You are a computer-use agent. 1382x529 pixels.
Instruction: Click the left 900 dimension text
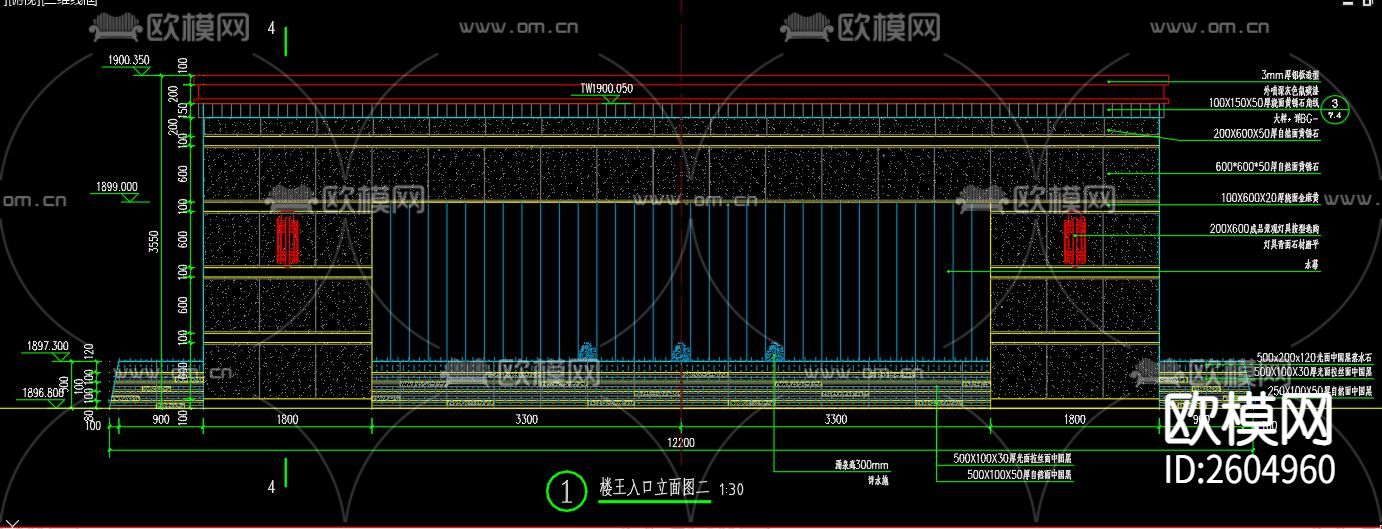(160, 420)
